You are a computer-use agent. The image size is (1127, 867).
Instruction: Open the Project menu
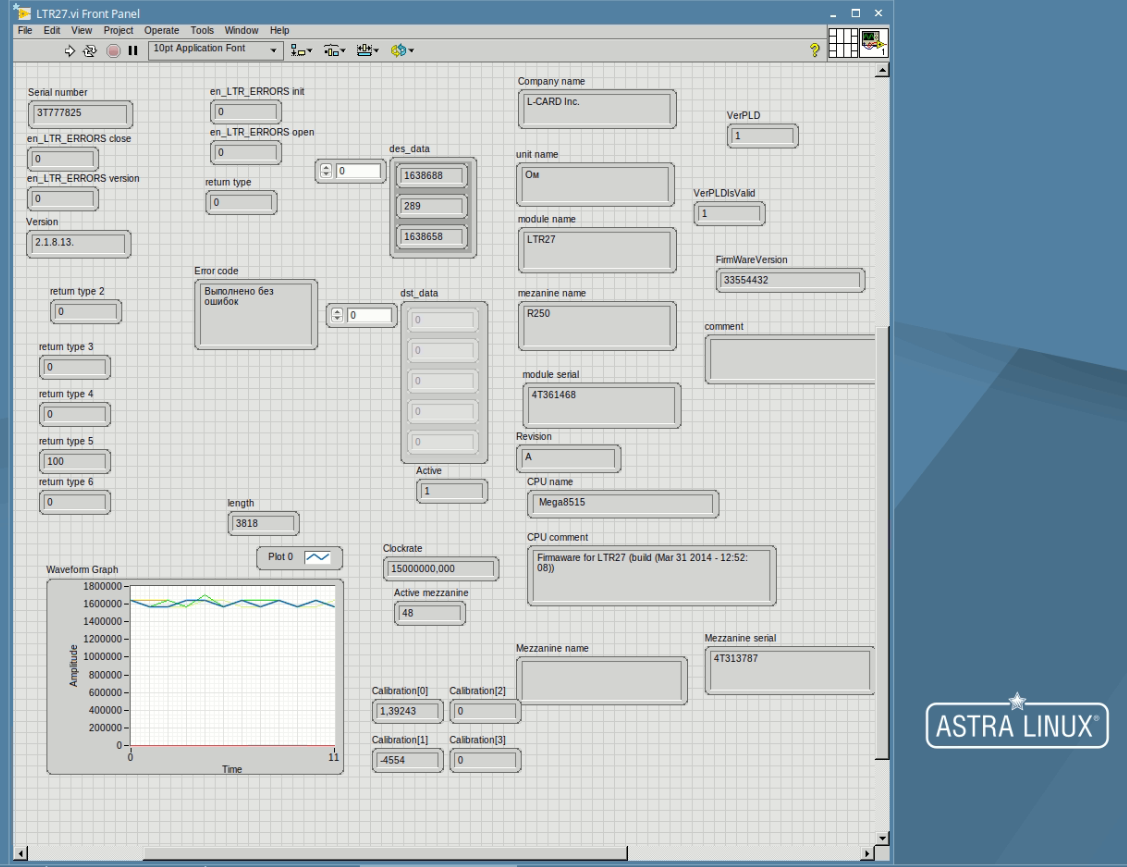[x=118, y=30]
